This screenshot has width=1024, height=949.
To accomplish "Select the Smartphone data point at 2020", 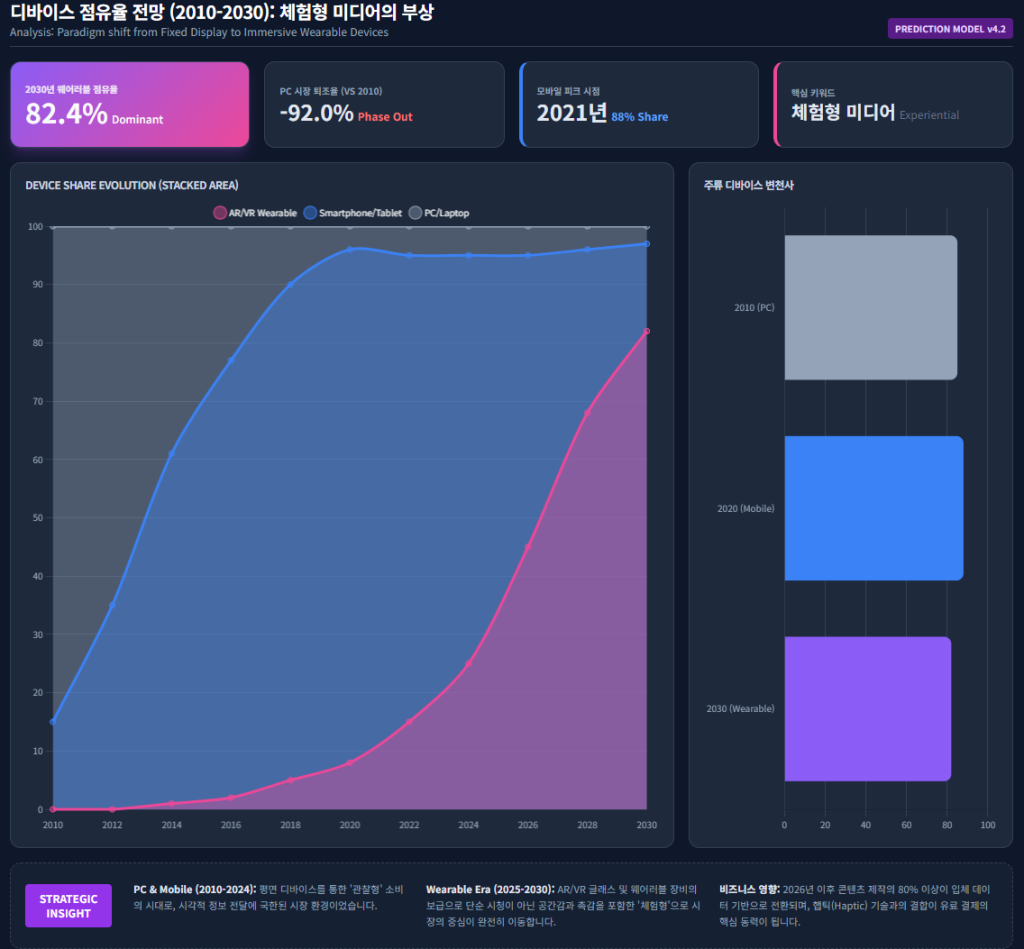I will click(350, 249).
